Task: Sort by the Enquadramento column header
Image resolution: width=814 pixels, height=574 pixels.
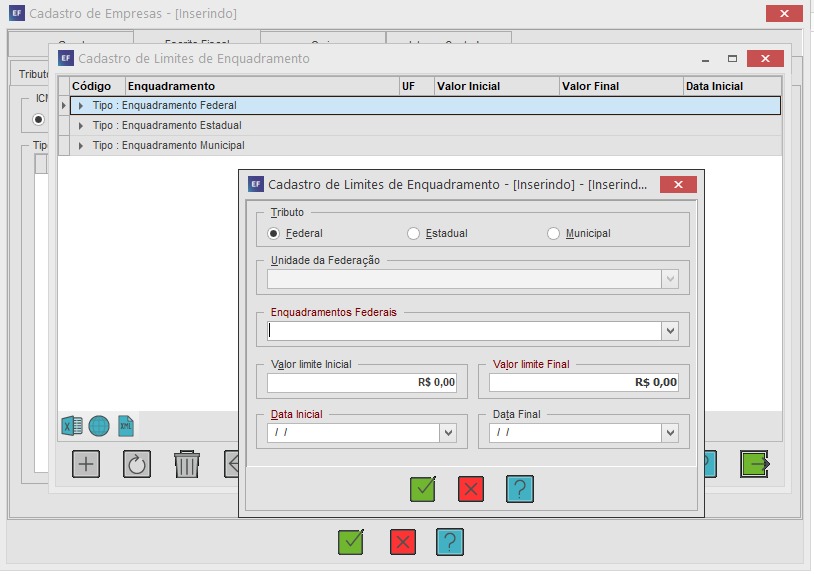Action: [262, 86]
